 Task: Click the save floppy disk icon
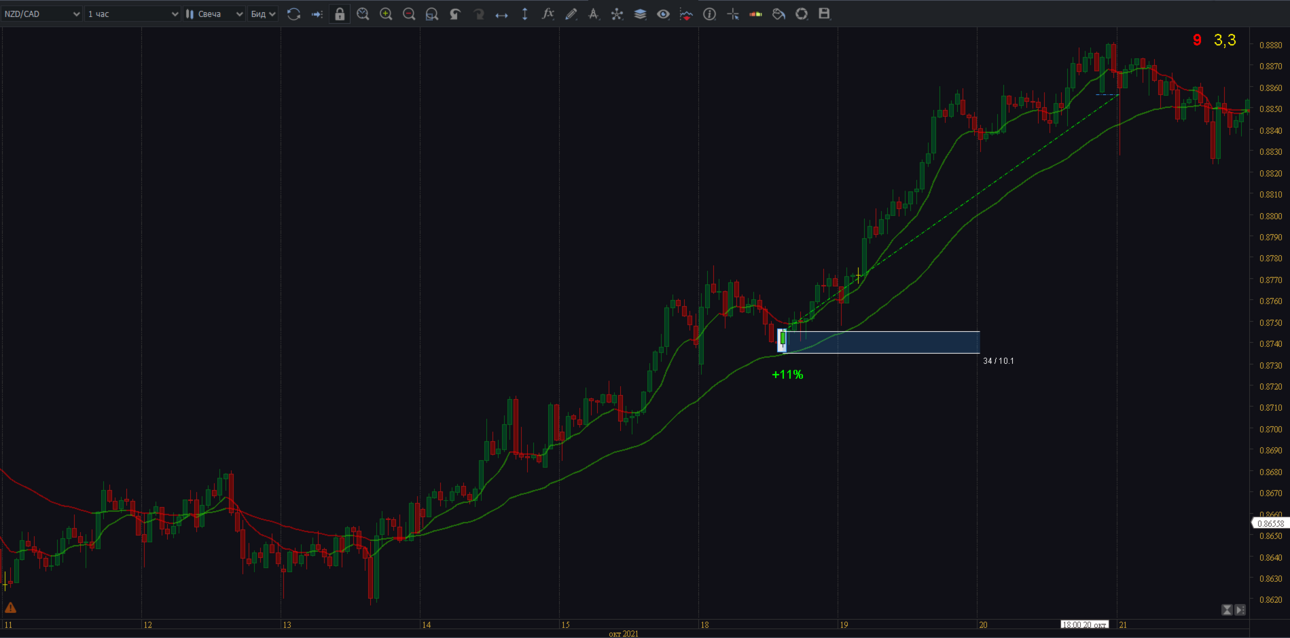[824, 14]
